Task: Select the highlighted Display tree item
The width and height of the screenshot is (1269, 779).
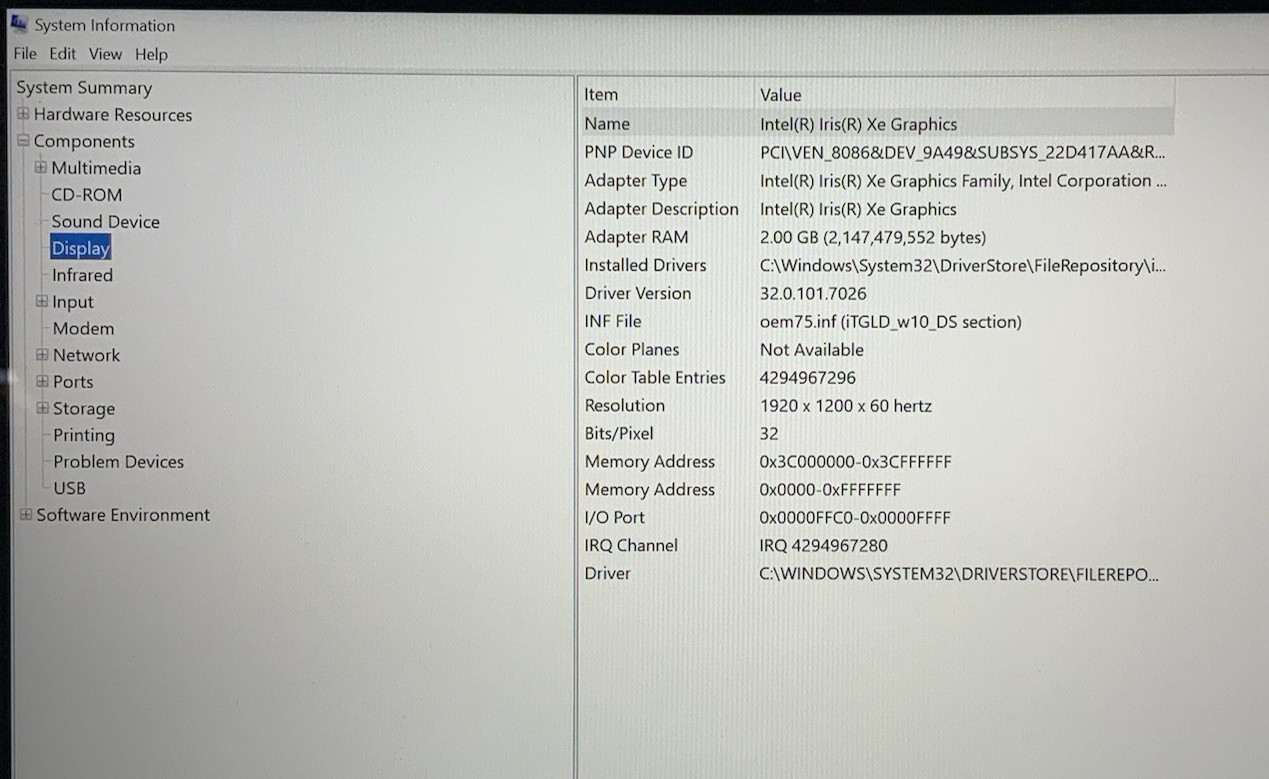Action: [x=81, y=248]
